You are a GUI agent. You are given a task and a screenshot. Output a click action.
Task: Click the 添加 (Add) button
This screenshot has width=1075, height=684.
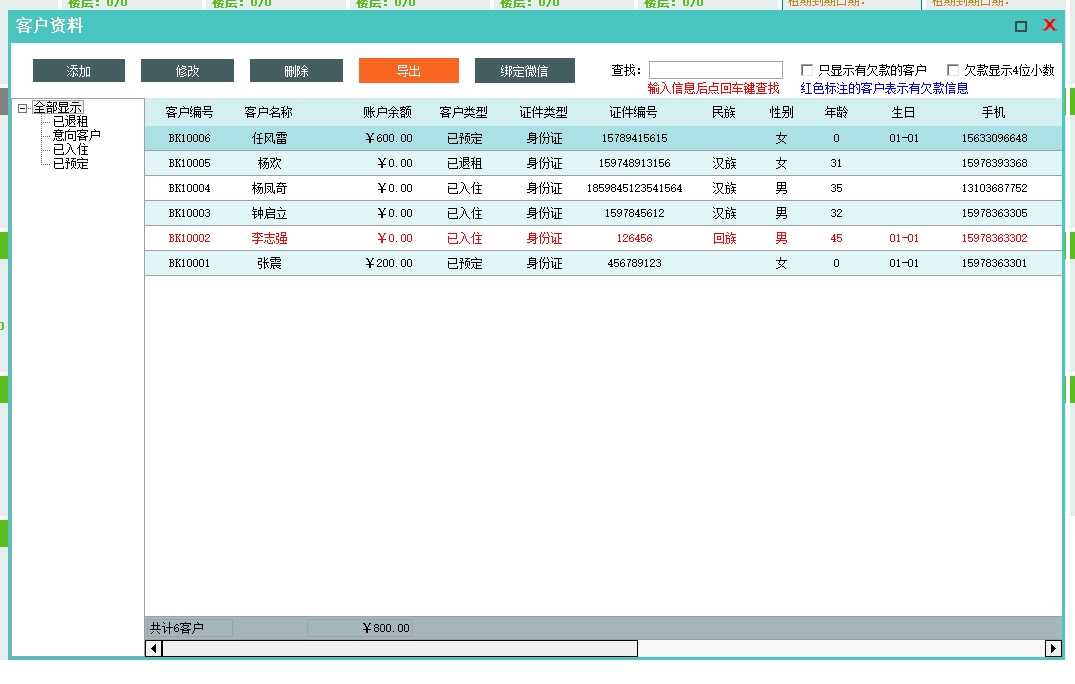click(x=79, y=71)
